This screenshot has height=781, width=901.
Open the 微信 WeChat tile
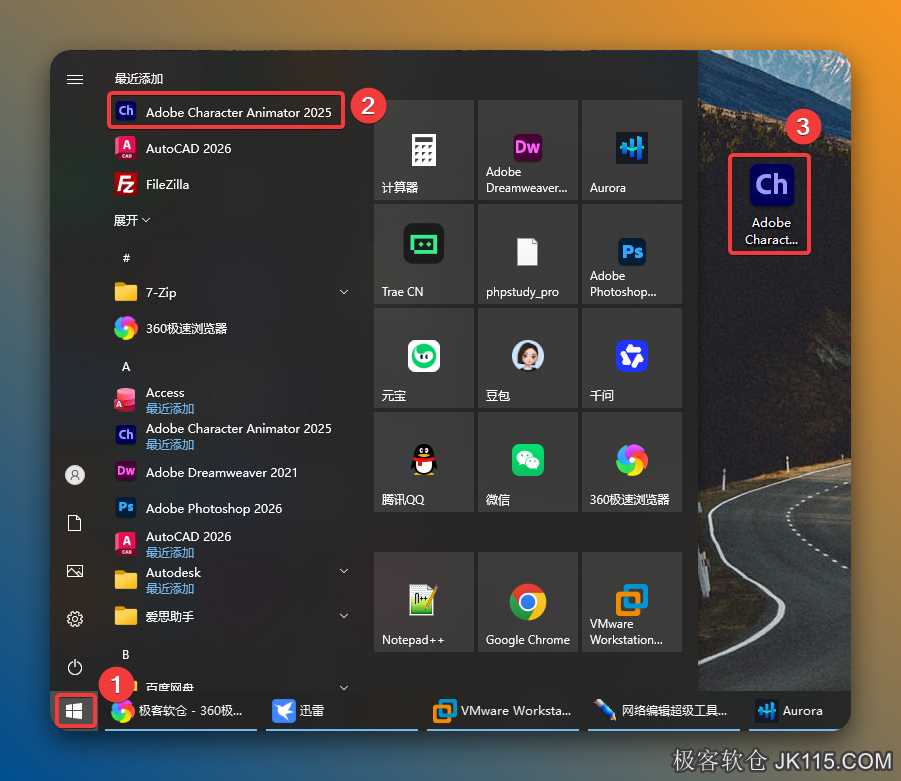[528, 462]
